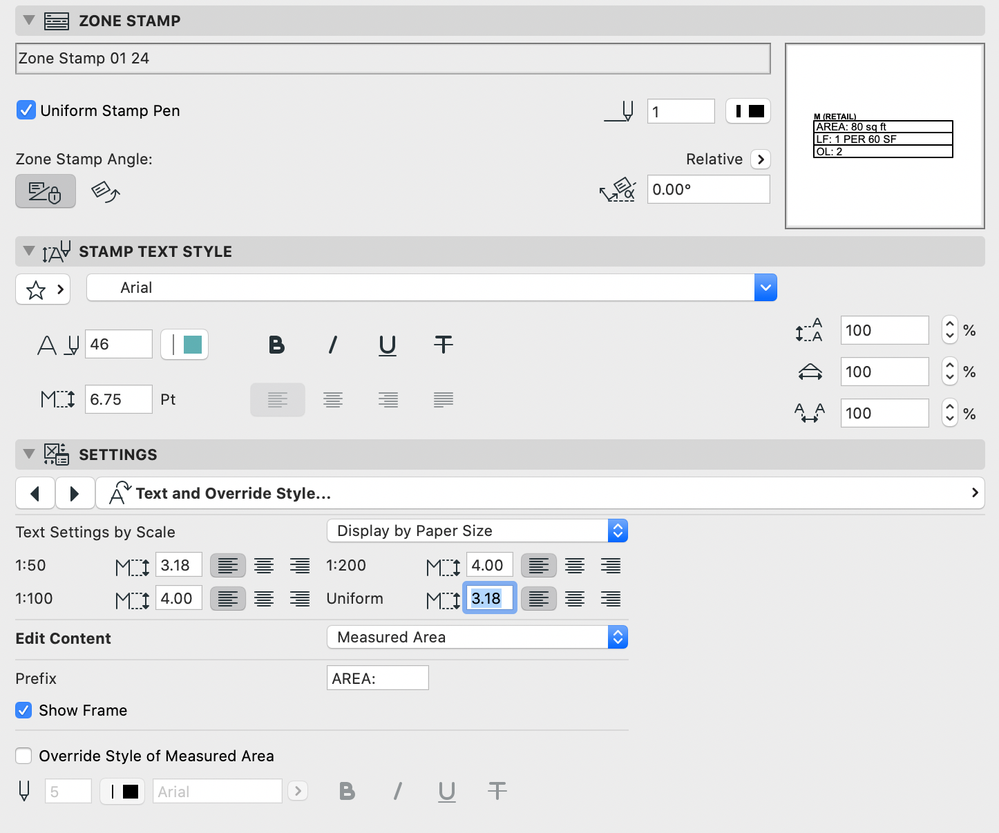999x833 pixels.
Task: Apply strikethrough to the stamp text
Action: [x=443, y=344]
